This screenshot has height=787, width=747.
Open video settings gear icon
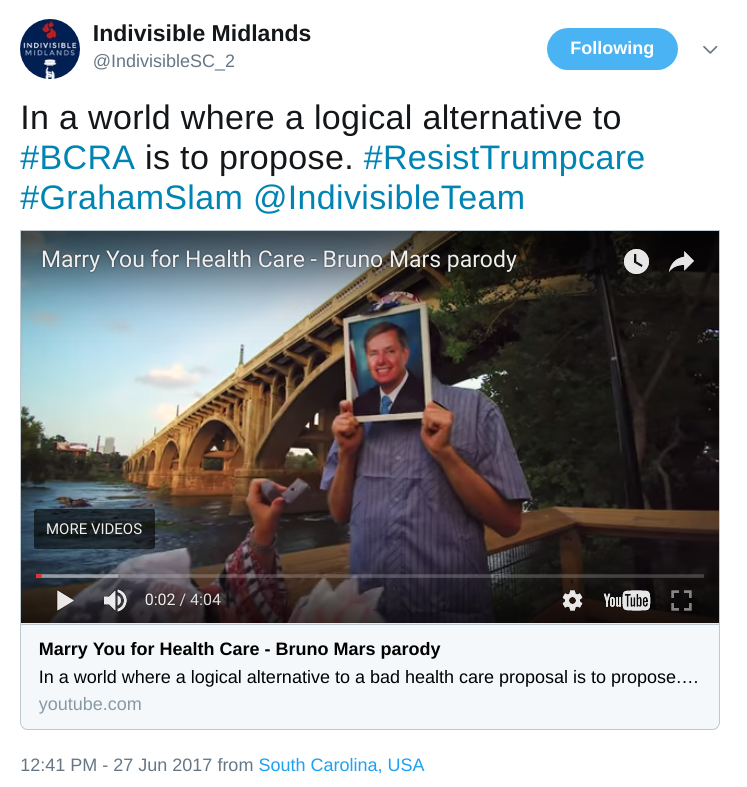(572, 600)
